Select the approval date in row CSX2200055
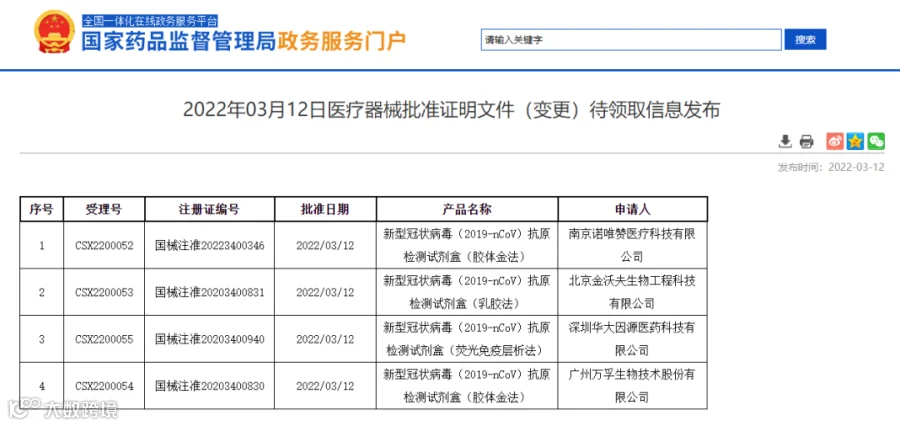This screenshot has height=426, width=900. (x=325, y=339)
